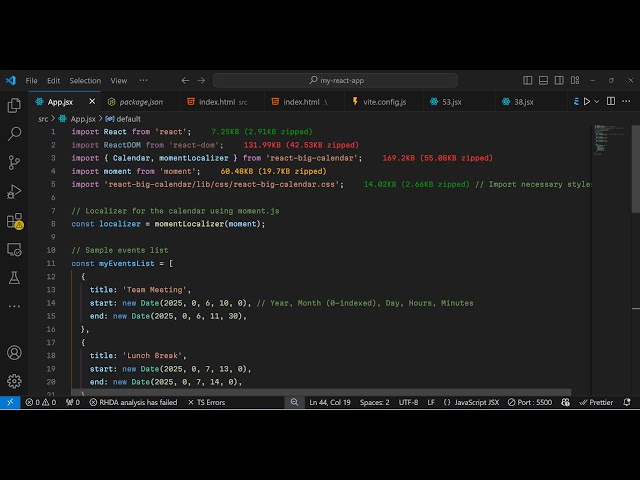Open the Run and Debug view
Screen dimensions: 640x480
pyautogui.click(x=14, y=191)
